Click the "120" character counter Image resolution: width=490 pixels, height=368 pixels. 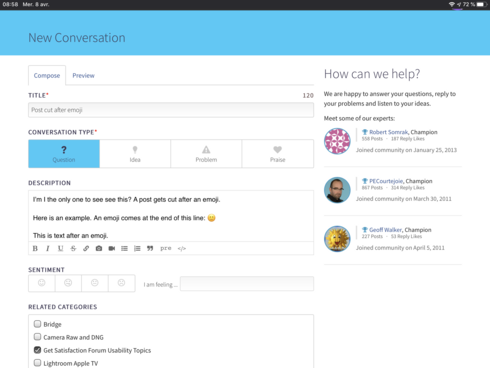point(308,95)
